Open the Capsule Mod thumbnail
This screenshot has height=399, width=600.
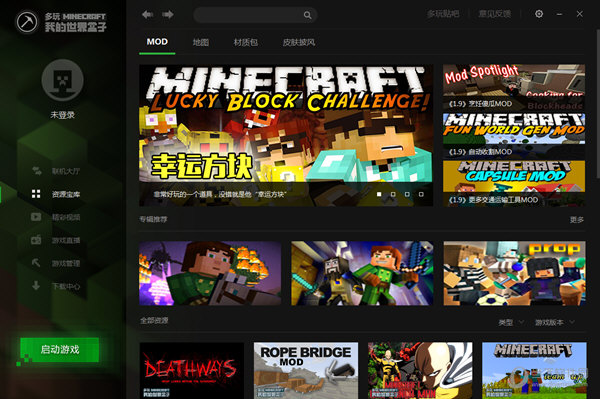pos(514,184)
